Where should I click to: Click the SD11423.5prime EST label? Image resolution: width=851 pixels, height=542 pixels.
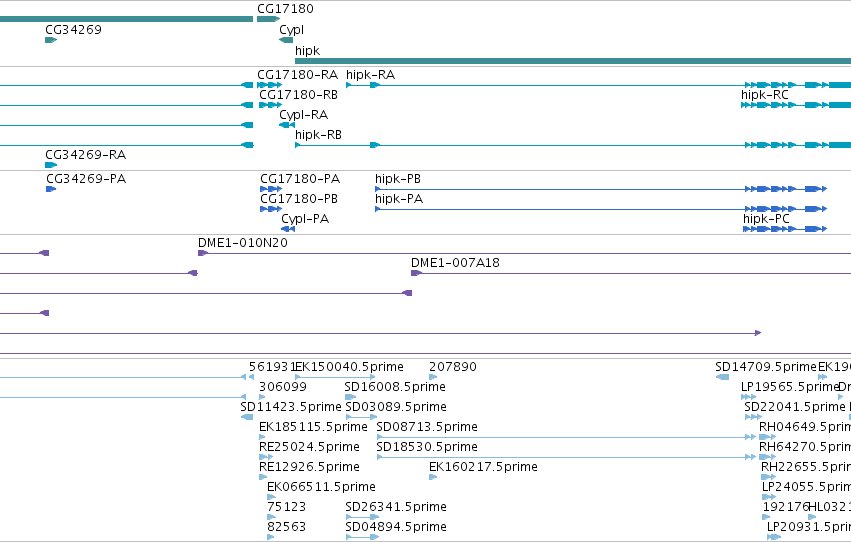pyautogui.click(x=291, y=407)
